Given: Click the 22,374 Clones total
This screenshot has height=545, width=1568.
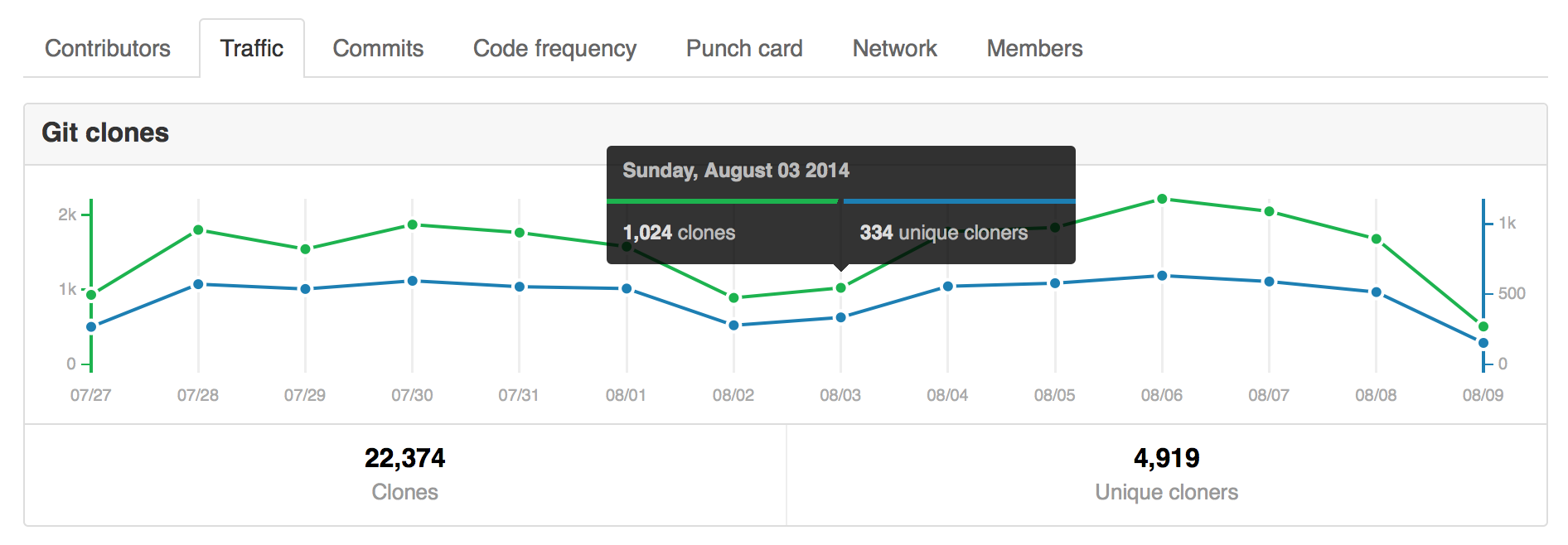Looking at the screenshot, I should click(405, 457).
